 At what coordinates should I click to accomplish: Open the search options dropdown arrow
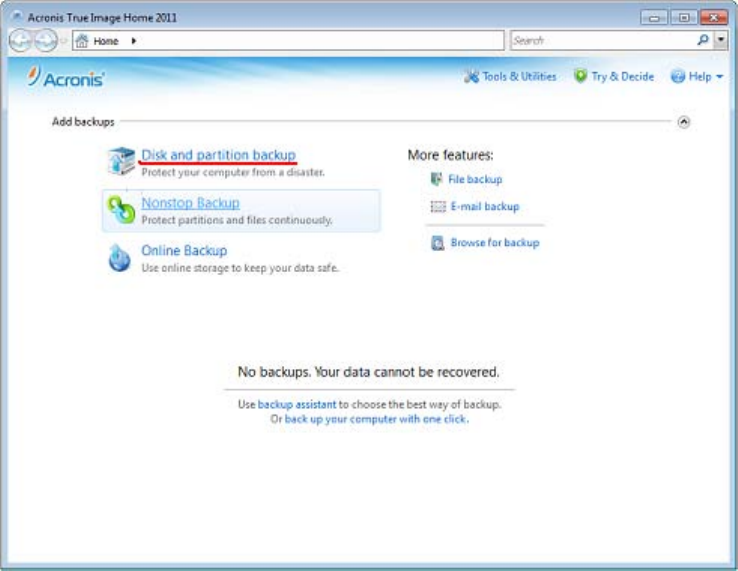pyautogui.click(x=721, y=40)
